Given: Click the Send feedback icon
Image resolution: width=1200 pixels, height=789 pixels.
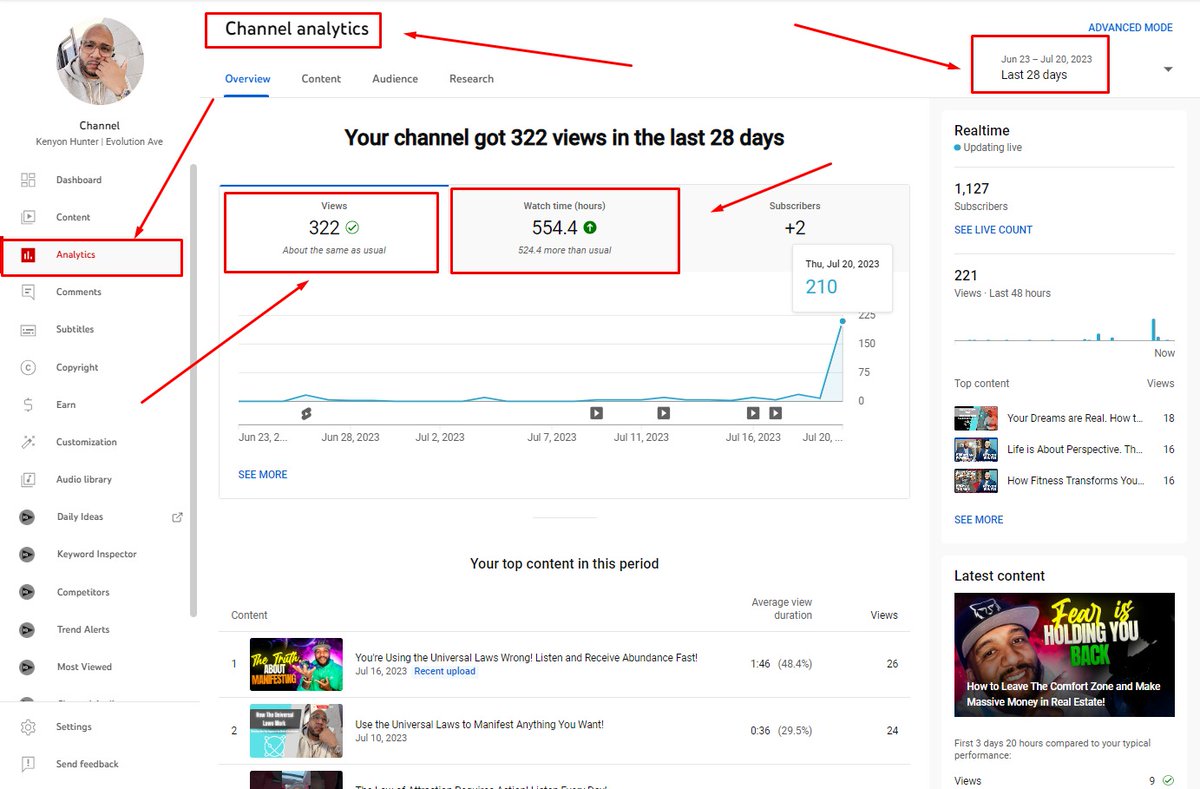Looking at the screenshot, I should click(28, 764).
